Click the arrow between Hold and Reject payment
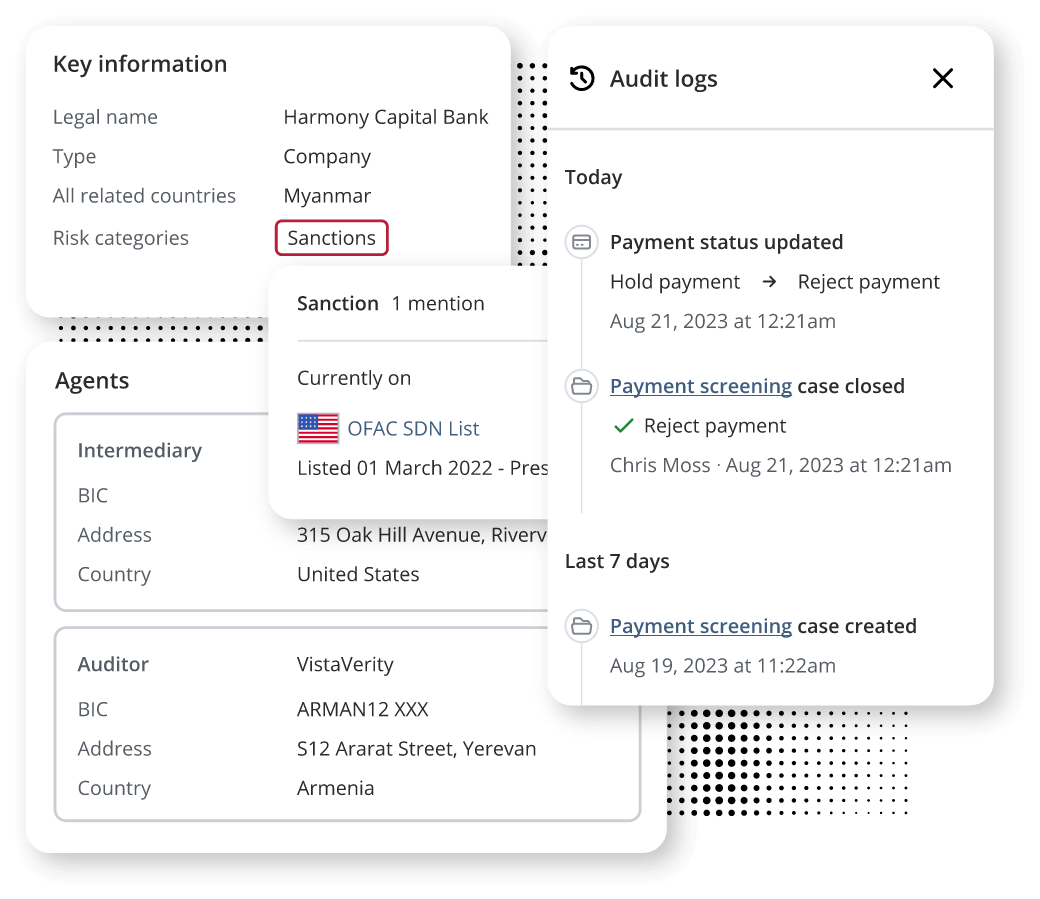Viewport: 1040px width, 899px height. point(769,282)
